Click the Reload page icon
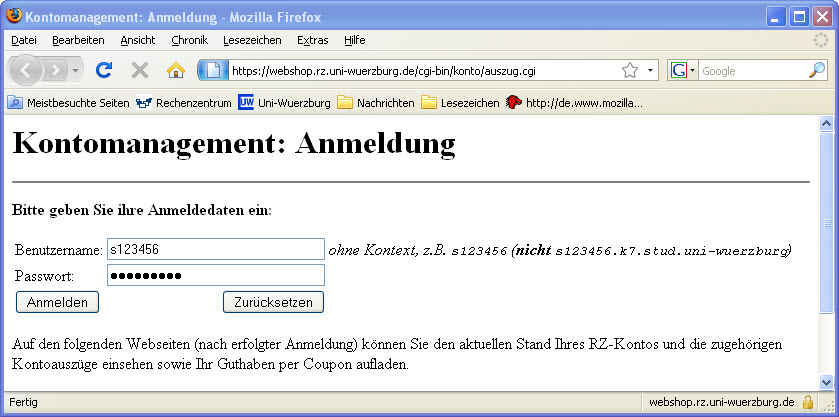The width and height of the screenshot is (839, 417). 103,71
